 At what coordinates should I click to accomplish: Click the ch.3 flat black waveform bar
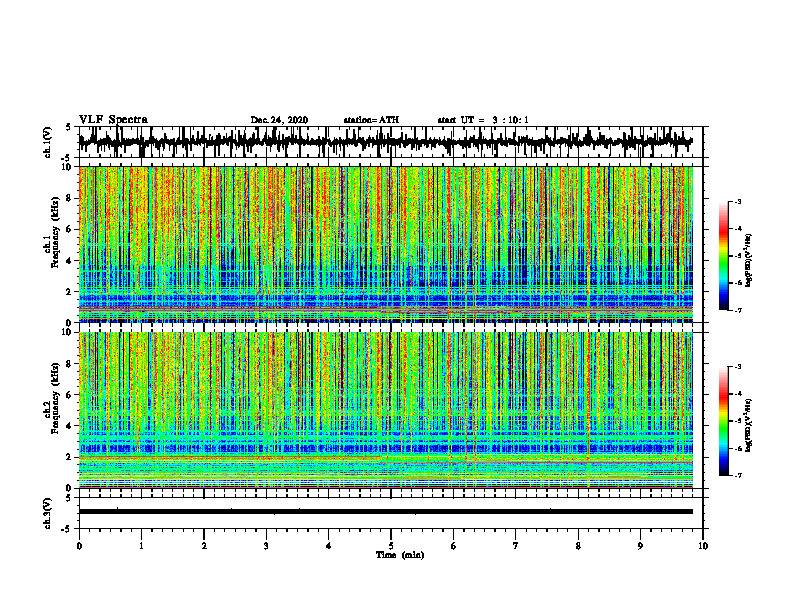tap(385, 512)
